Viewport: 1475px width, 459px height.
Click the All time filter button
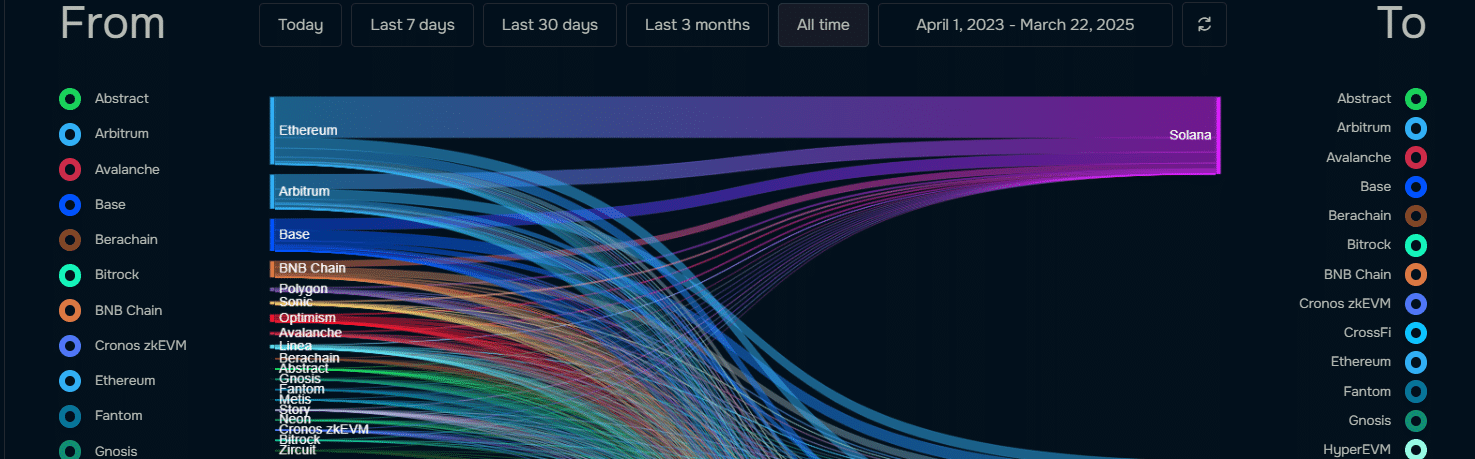click(823, 25)
